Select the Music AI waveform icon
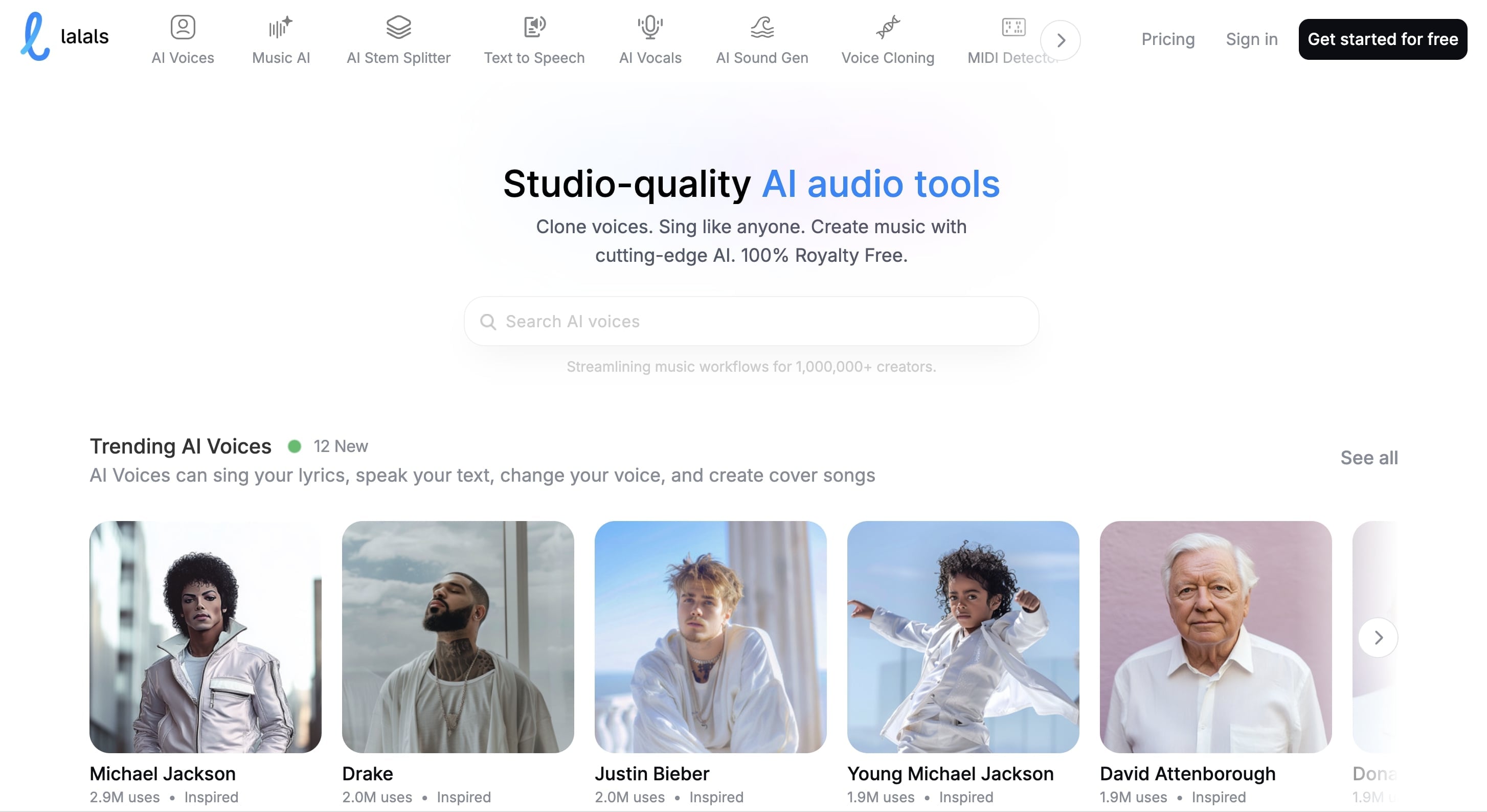The width and height of the screenshot is (1487, 812). point(281,27)
